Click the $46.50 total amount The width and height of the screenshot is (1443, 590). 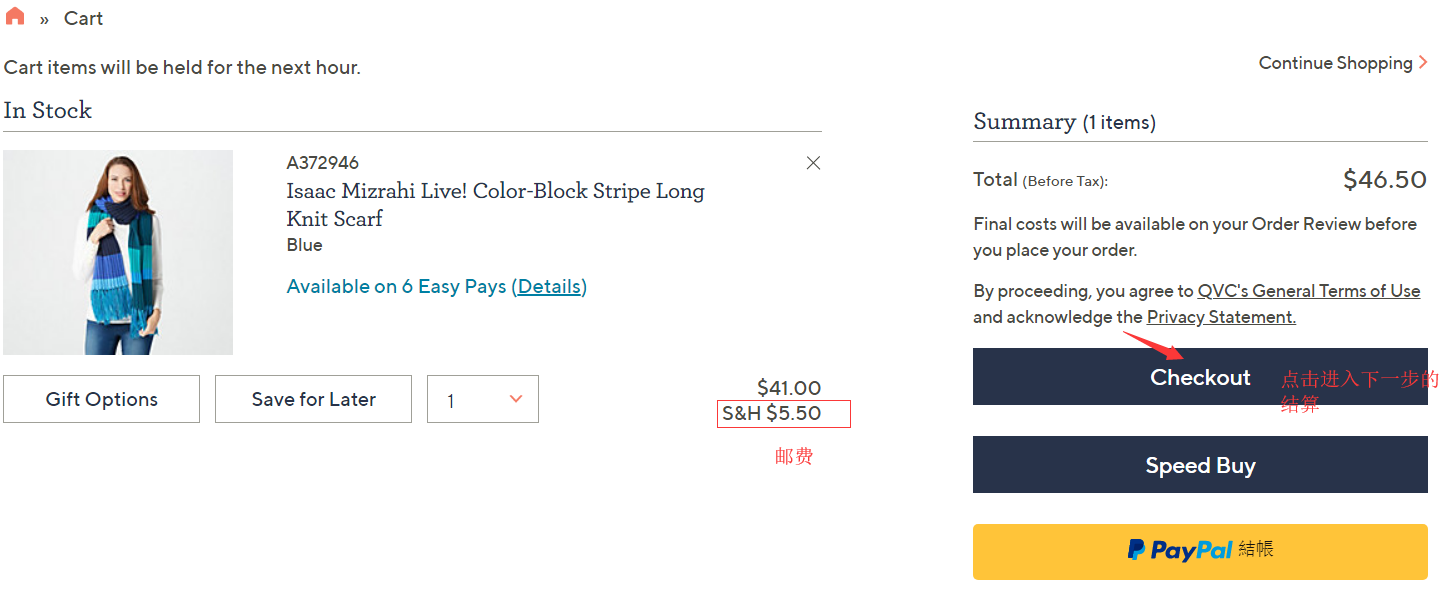pyautogui.click(x=1384, y=180)
